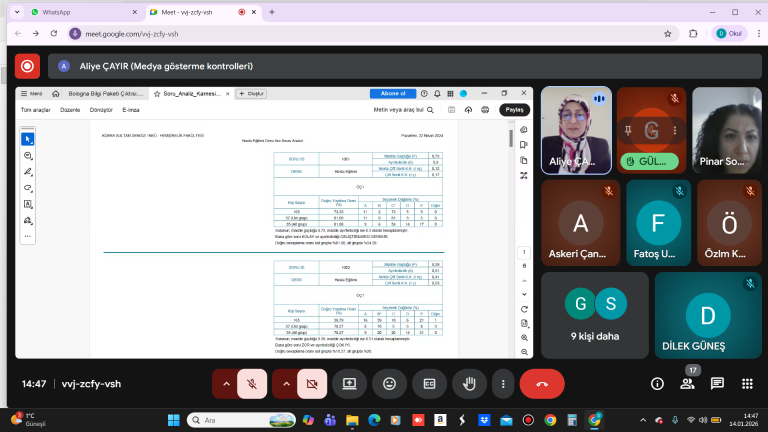Open meeting details info icon
The image size is (768, 432).
(657, 383)
